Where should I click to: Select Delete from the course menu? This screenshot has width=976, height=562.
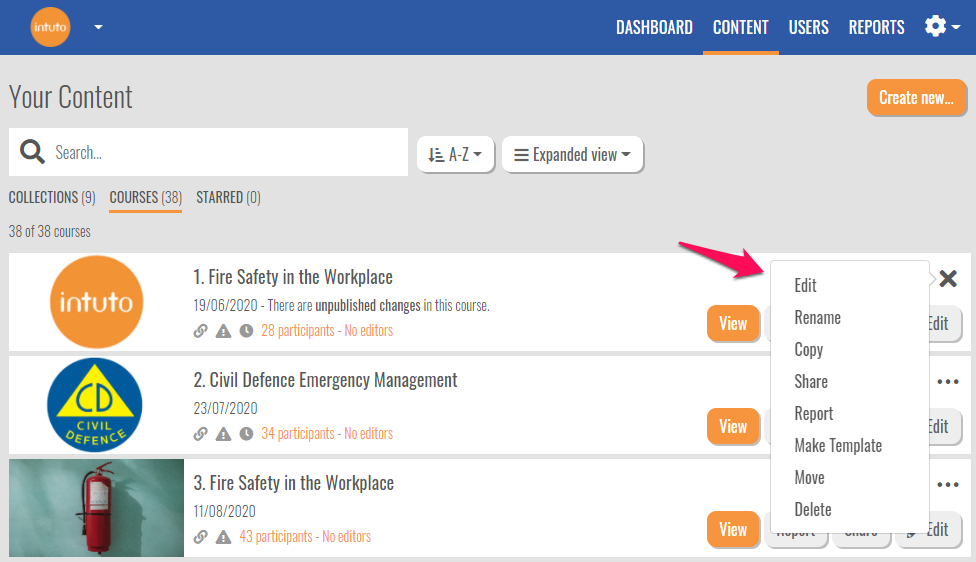(x=812, y=509)
